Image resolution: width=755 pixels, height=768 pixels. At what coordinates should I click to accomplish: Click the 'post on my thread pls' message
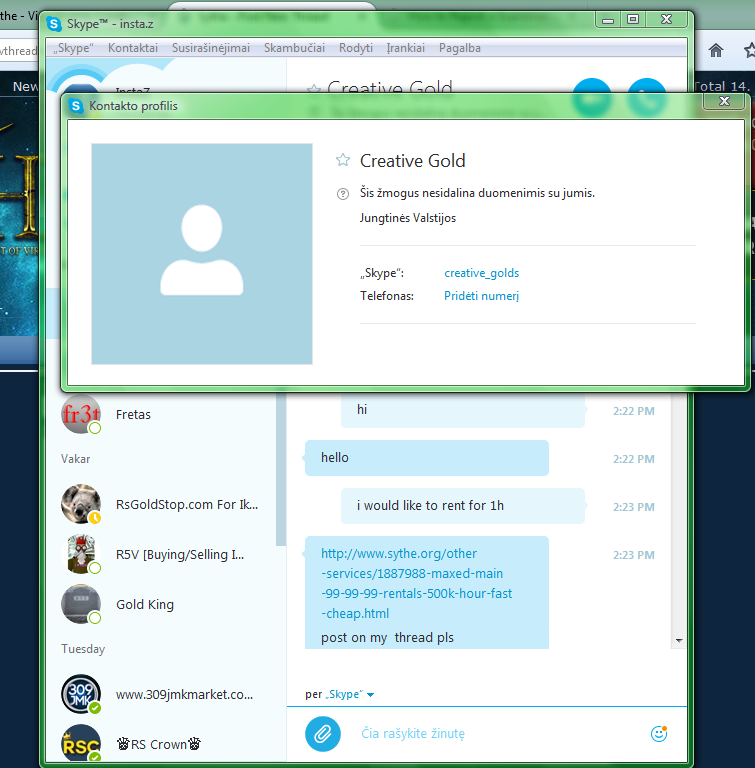pyautogui.click(x=387, y=637)
